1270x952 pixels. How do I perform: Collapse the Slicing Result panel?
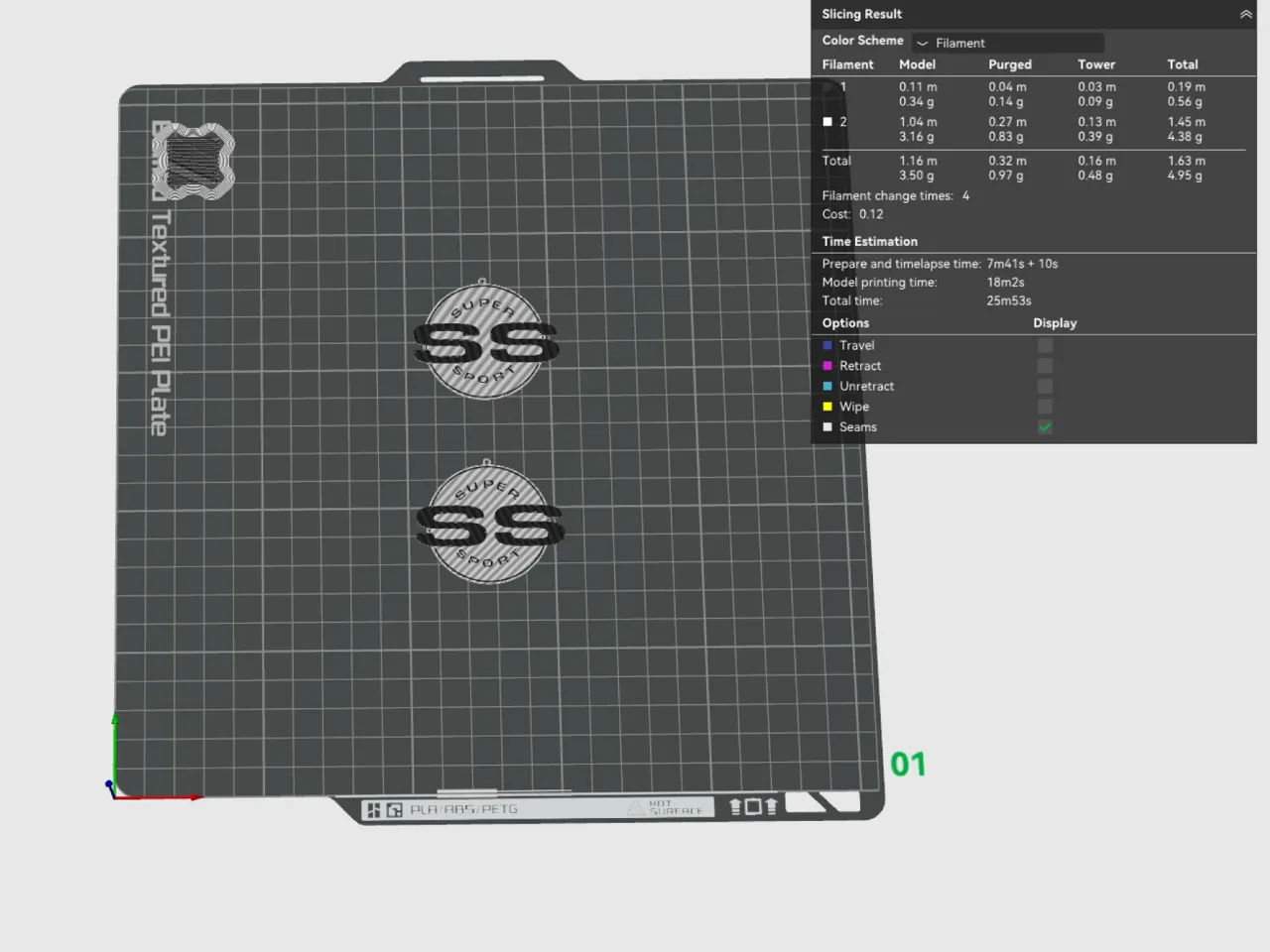[x=1245, y=14]
